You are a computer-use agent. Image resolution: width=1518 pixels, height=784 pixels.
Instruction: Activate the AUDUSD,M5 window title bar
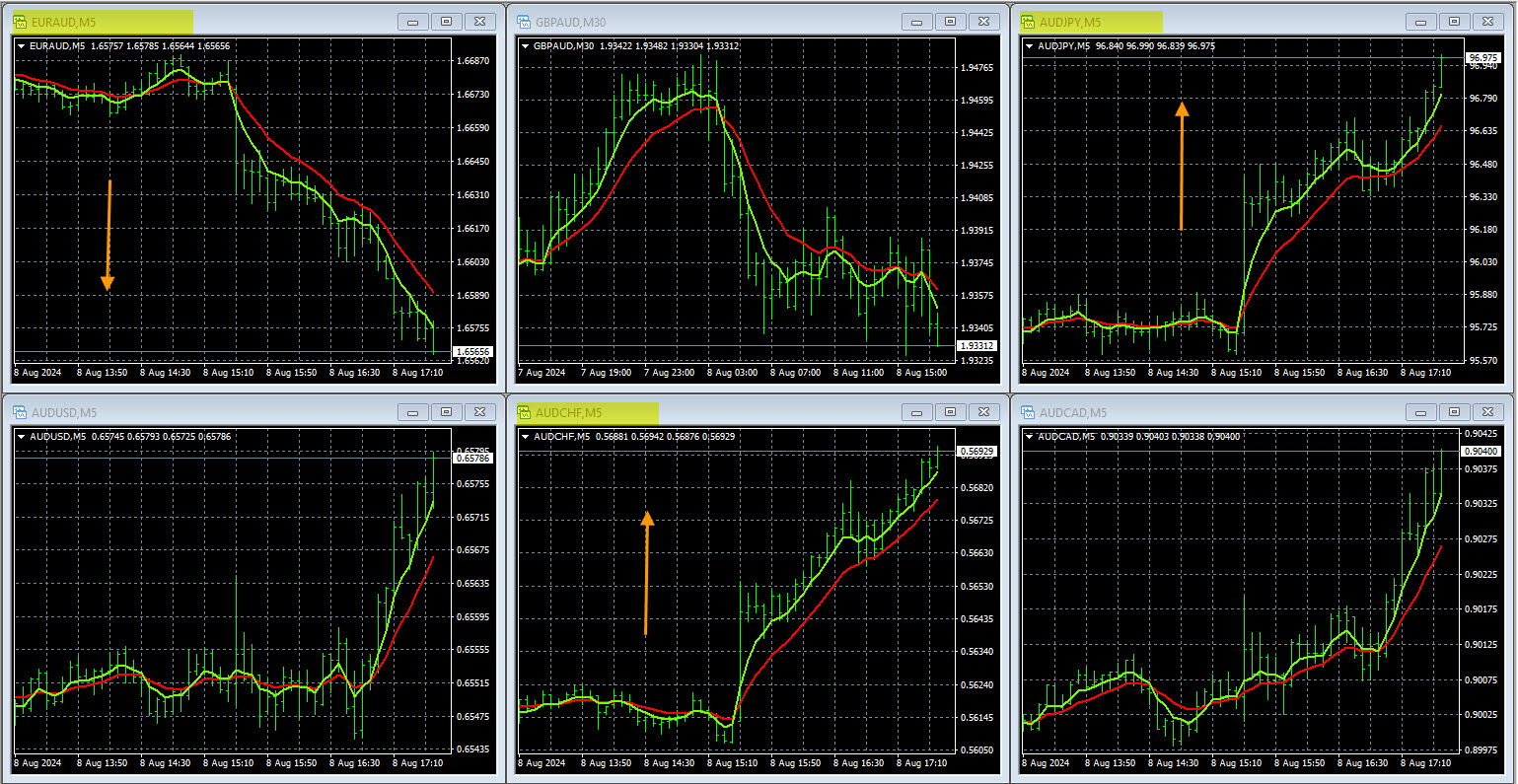tap(197, 412)
